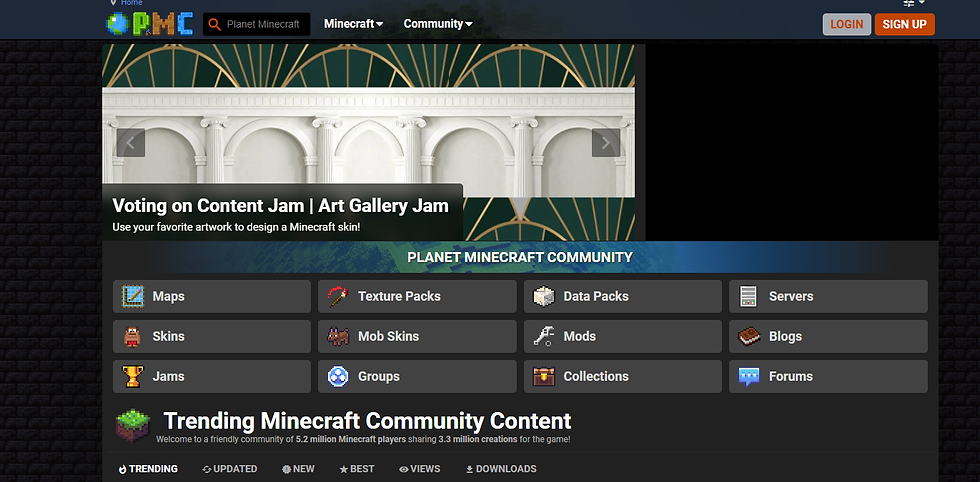Click the Planet Minecraft Community banner

520,257
